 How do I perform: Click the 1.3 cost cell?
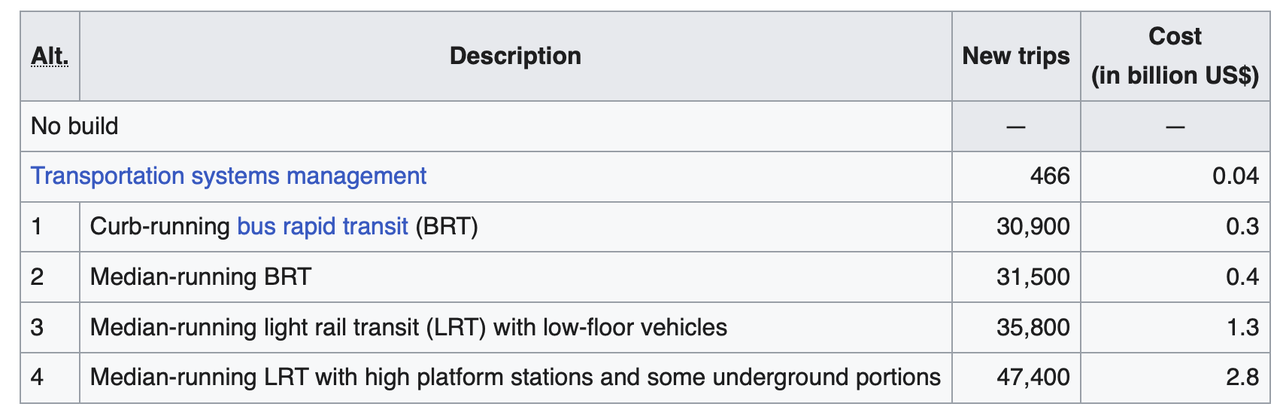tap(1242, 327)
